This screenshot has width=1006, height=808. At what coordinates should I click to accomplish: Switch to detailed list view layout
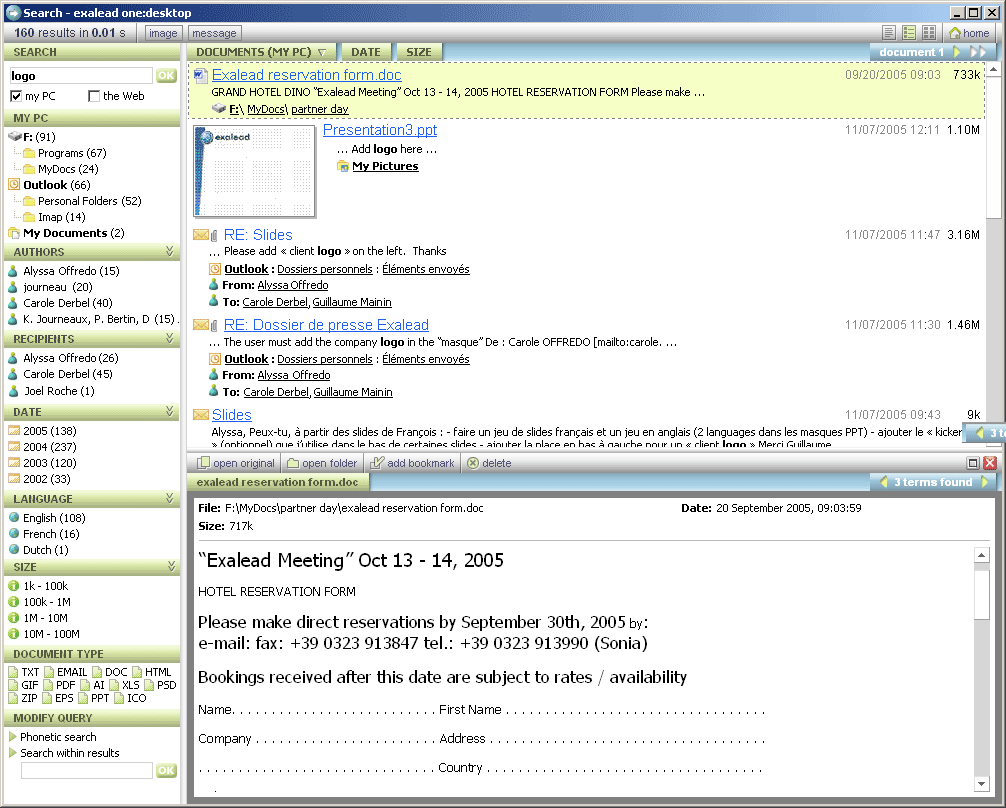tap(909, 33)
